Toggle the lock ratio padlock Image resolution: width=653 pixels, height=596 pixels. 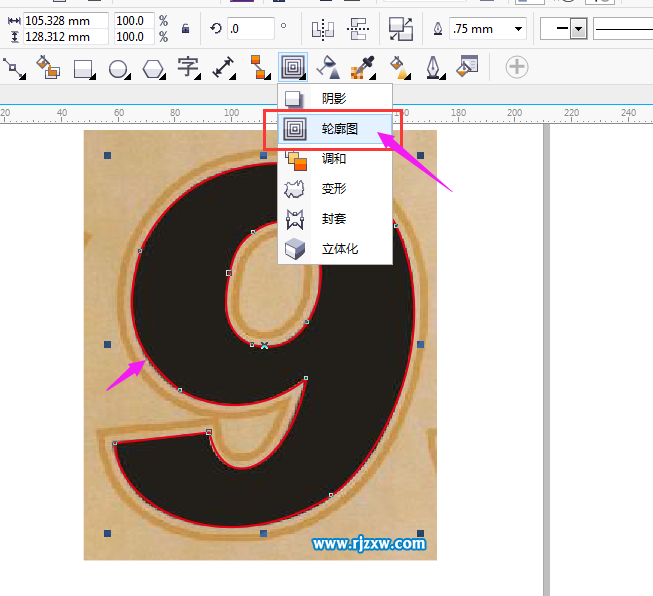[185, 28]
